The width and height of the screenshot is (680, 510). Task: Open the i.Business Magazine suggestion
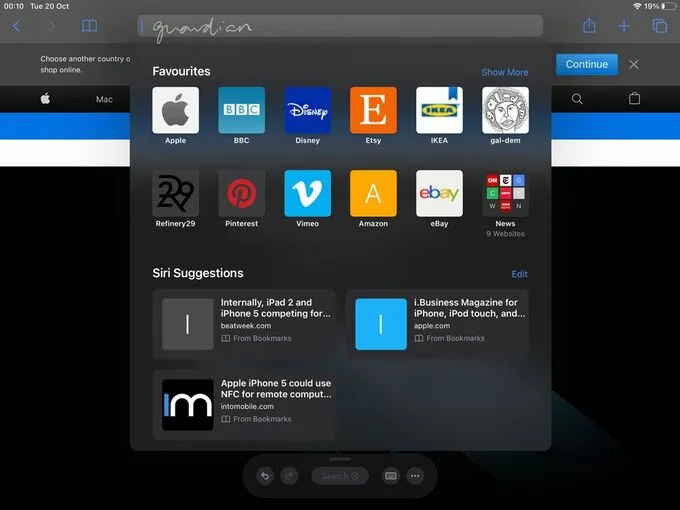tap(437, 324)
